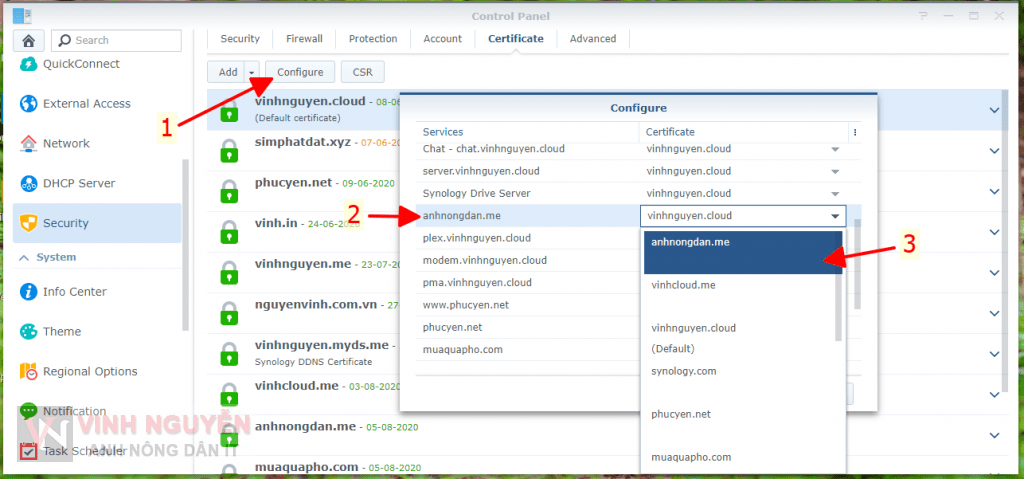Screen dimensions: 1024x479
Task: Open the Add button dropdown arrow
Action: point(252,72)
